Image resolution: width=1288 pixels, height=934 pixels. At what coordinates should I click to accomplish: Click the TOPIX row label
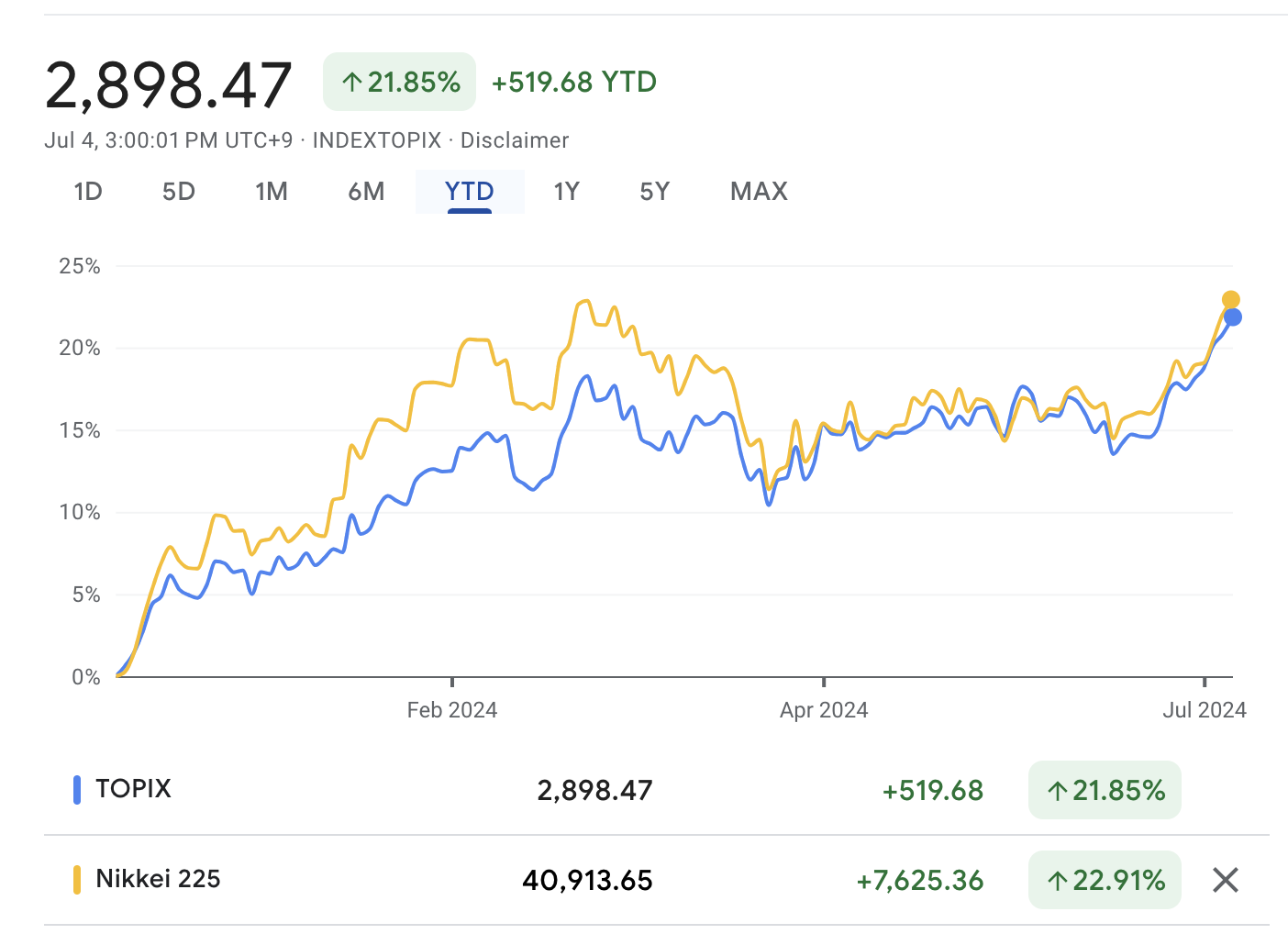134,789
